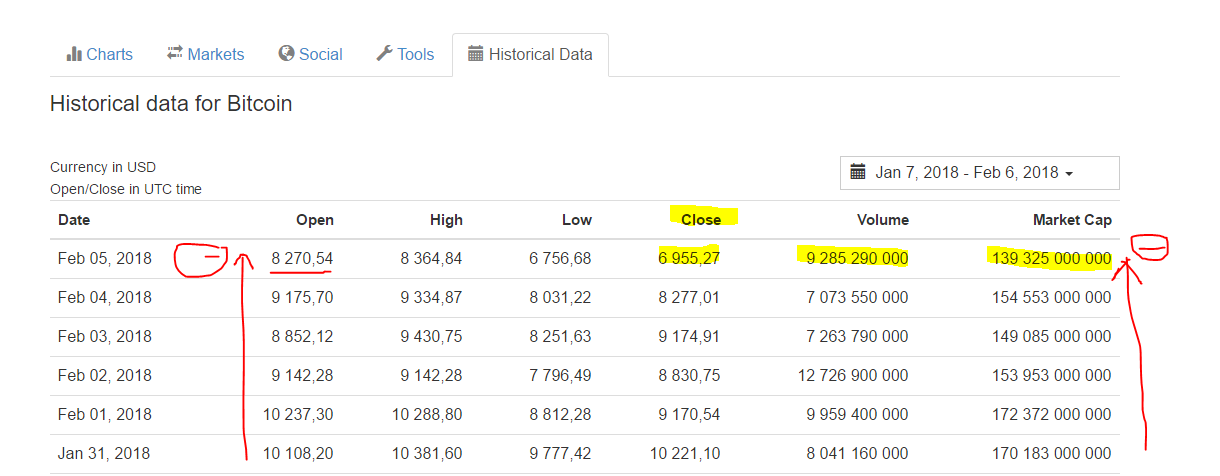Click high price 10 381,60
Screen dimensions: 1220x476
click(427, 453)
